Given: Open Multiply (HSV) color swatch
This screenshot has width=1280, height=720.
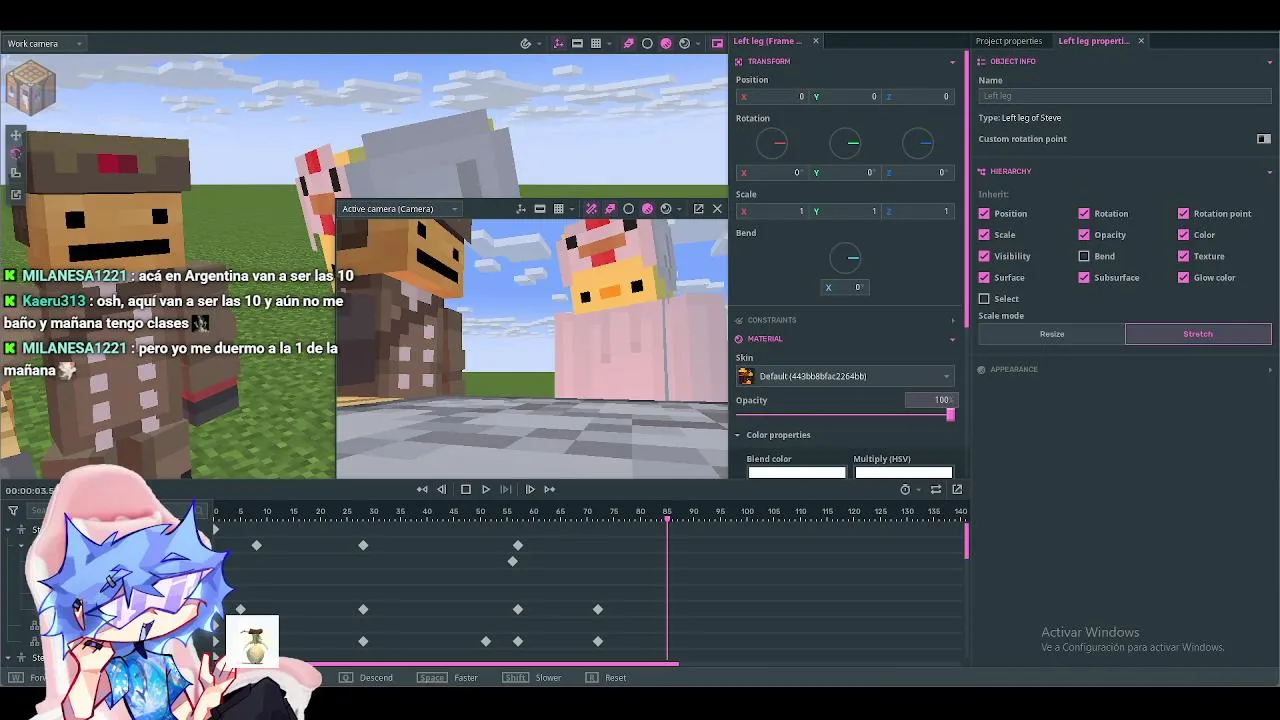Looking at the screenshot, I should point(903,472).
